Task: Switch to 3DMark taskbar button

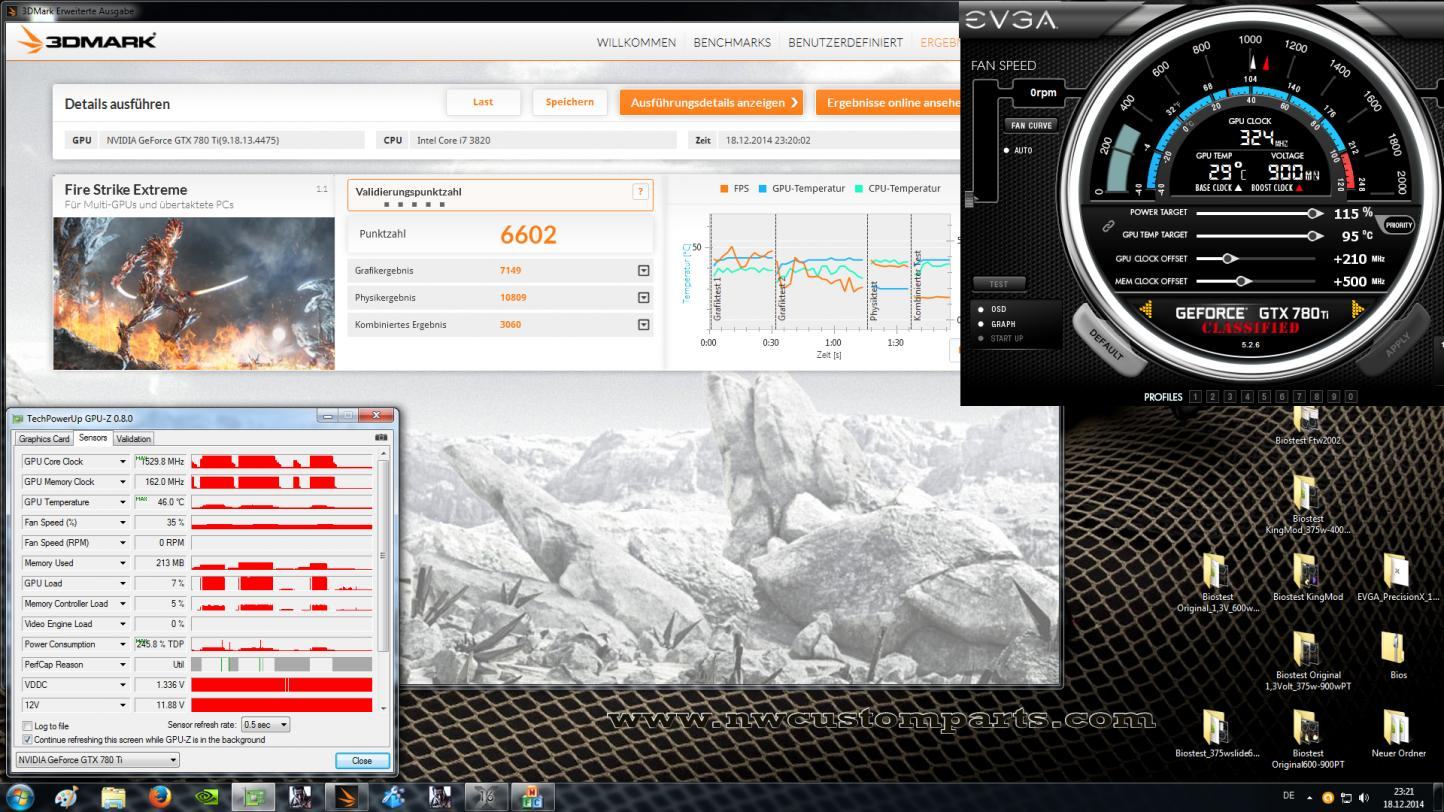Action: 346,797
